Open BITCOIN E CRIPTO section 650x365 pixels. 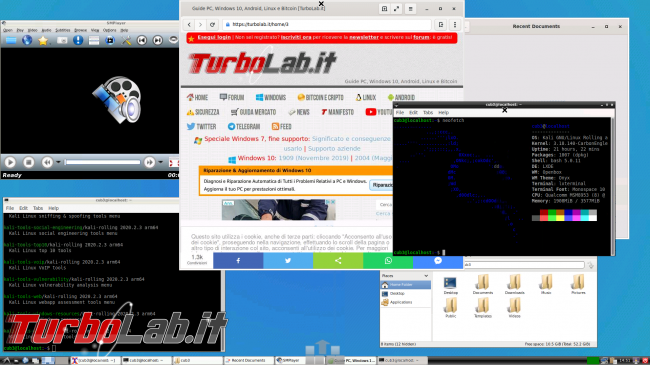320,97
